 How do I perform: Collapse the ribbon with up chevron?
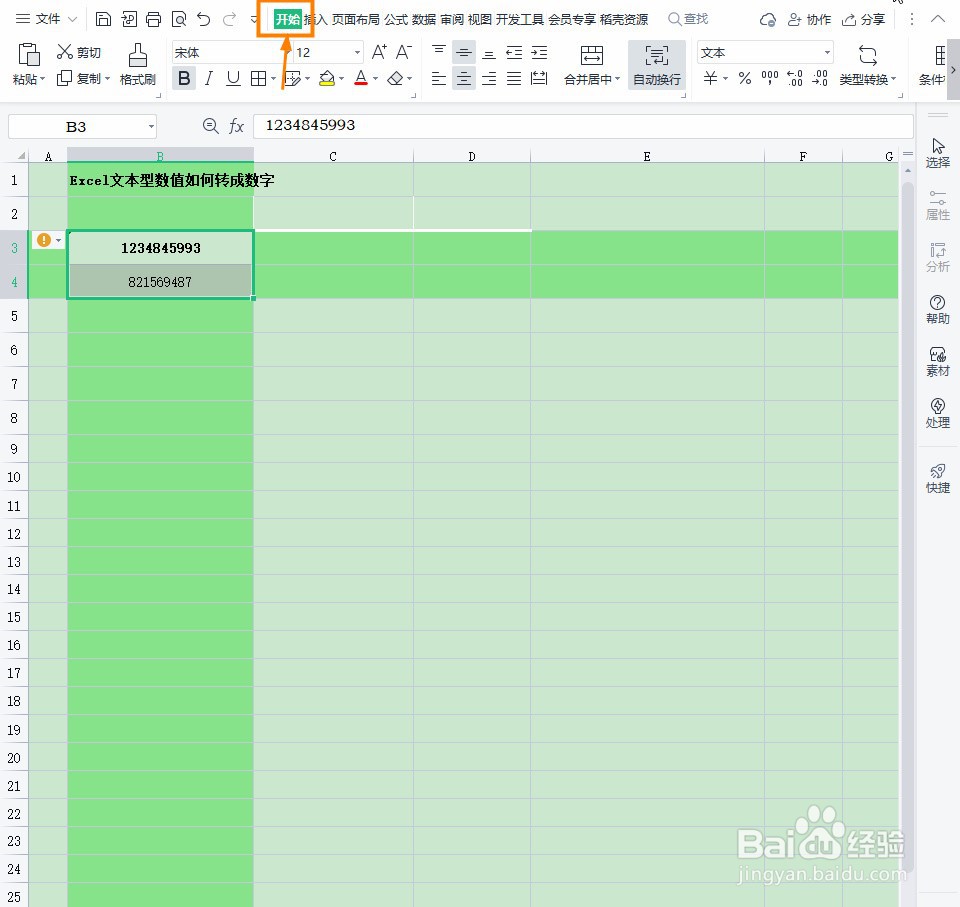[x=938, y=20]
